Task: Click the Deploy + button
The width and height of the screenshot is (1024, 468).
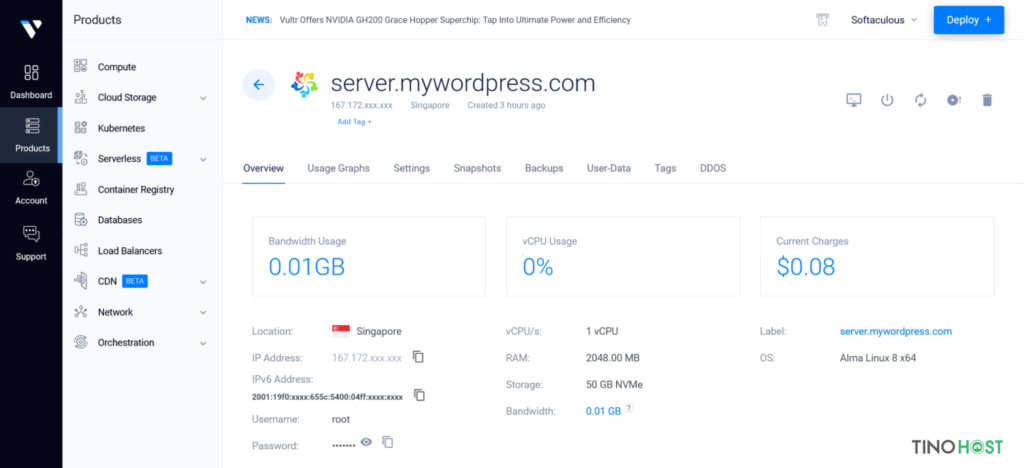Action: (968, 20)
